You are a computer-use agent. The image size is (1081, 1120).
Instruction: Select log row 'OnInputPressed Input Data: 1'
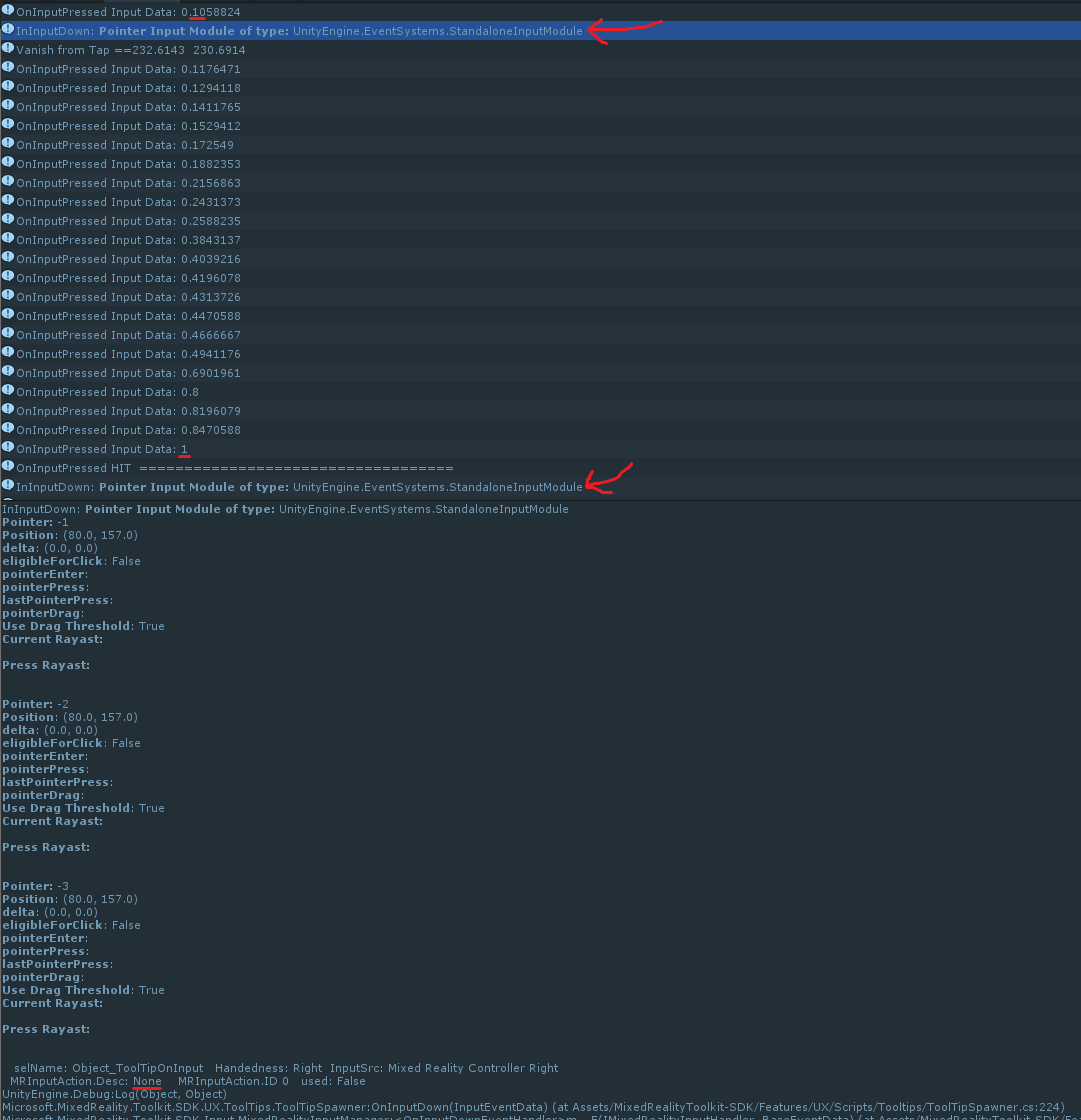[540, 449]
